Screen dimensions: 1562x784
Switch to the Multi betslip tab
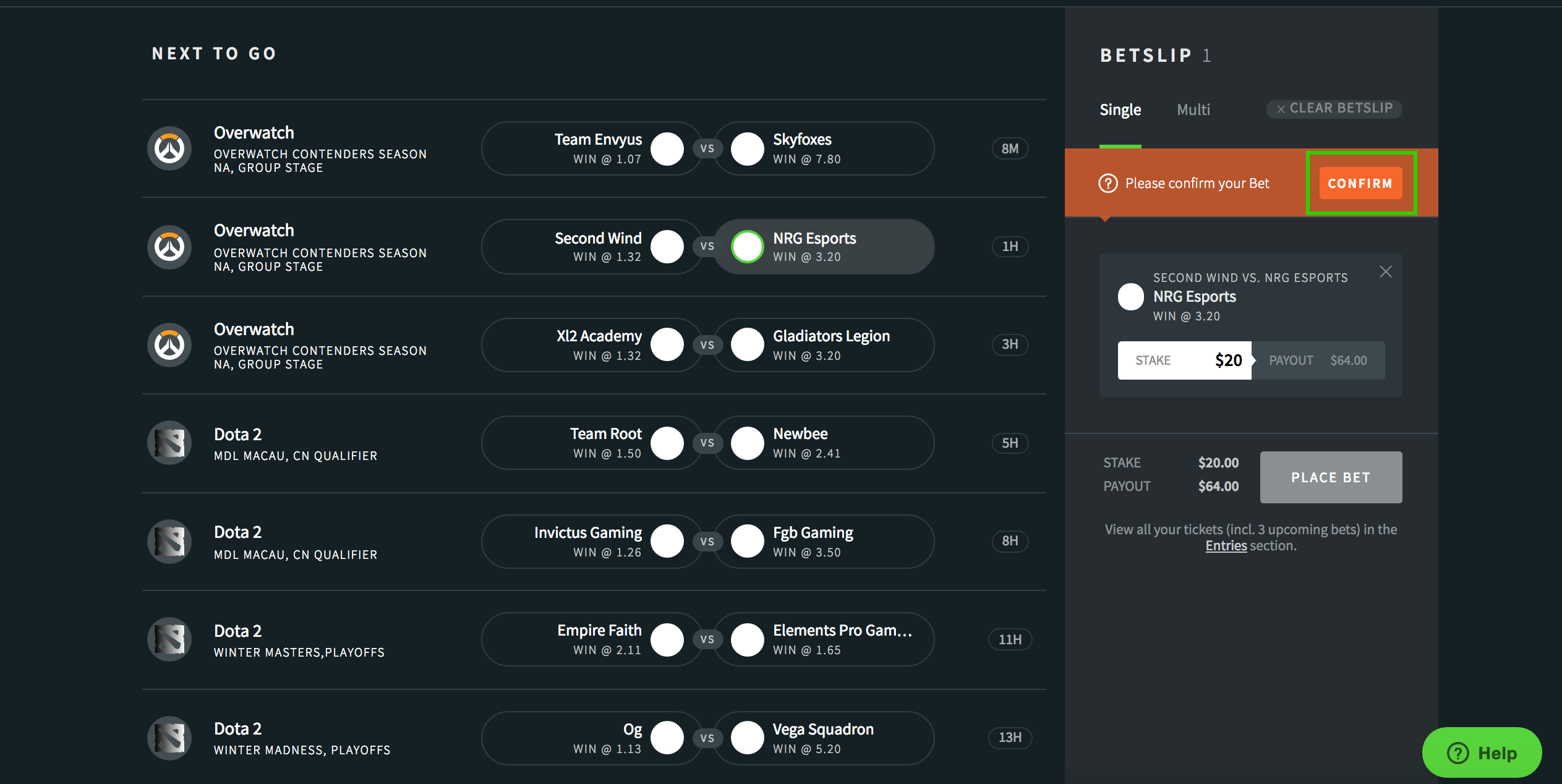[x=1193, y=110]
